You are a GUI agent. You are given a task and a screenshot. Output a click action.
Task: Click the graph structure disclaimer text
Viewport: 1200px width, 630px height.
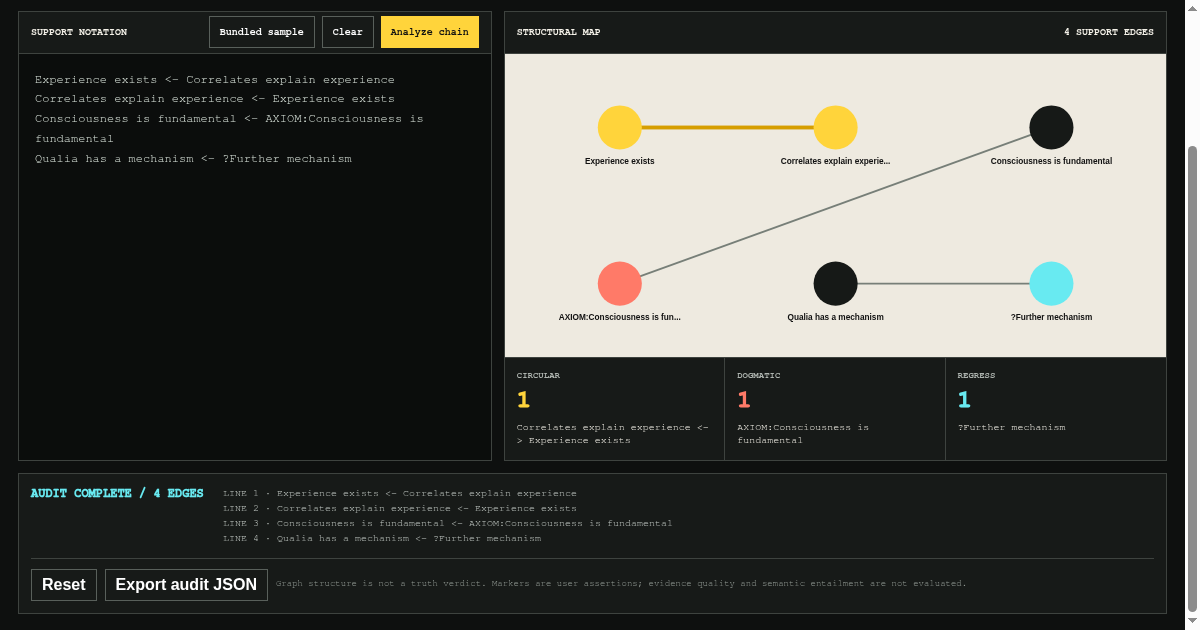pyautogui.click(x=621, y=584)
